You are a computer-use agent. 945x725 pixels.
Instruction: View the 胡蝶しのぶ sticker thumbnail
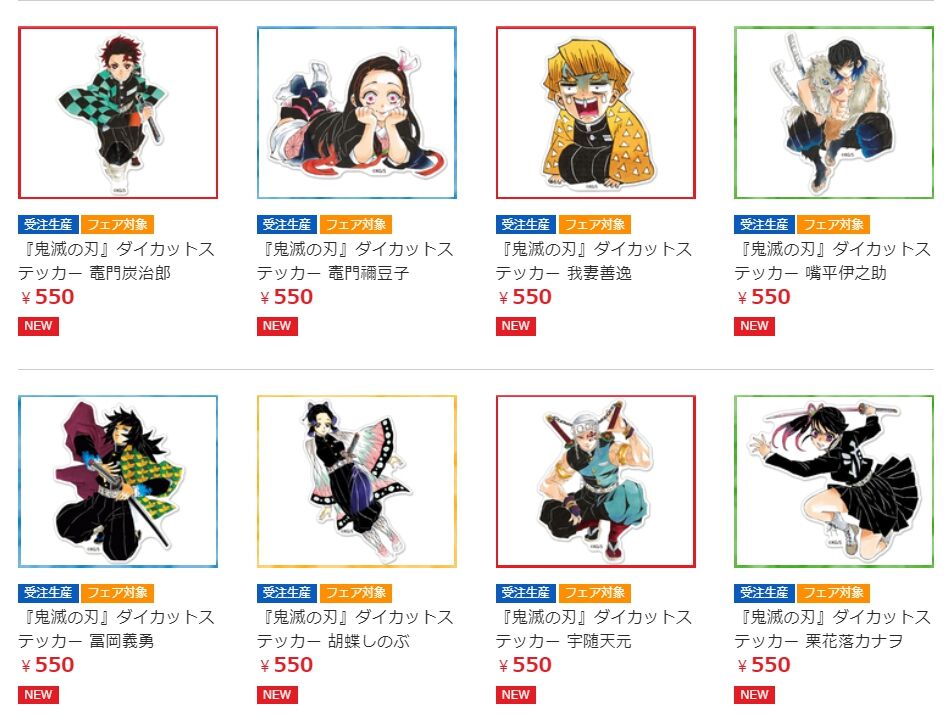pos(357,482)
